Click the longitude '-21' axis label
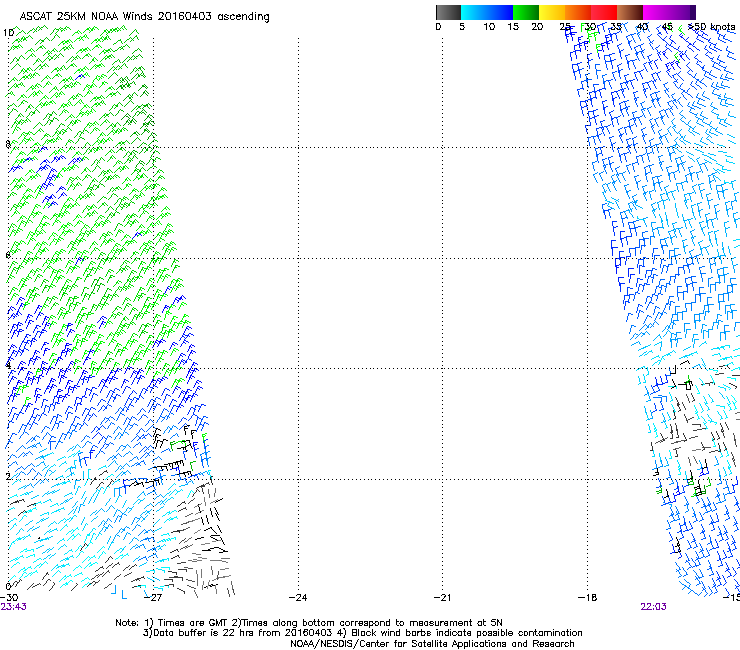Viewport: 740px width, 650px height. coord(443,598)
